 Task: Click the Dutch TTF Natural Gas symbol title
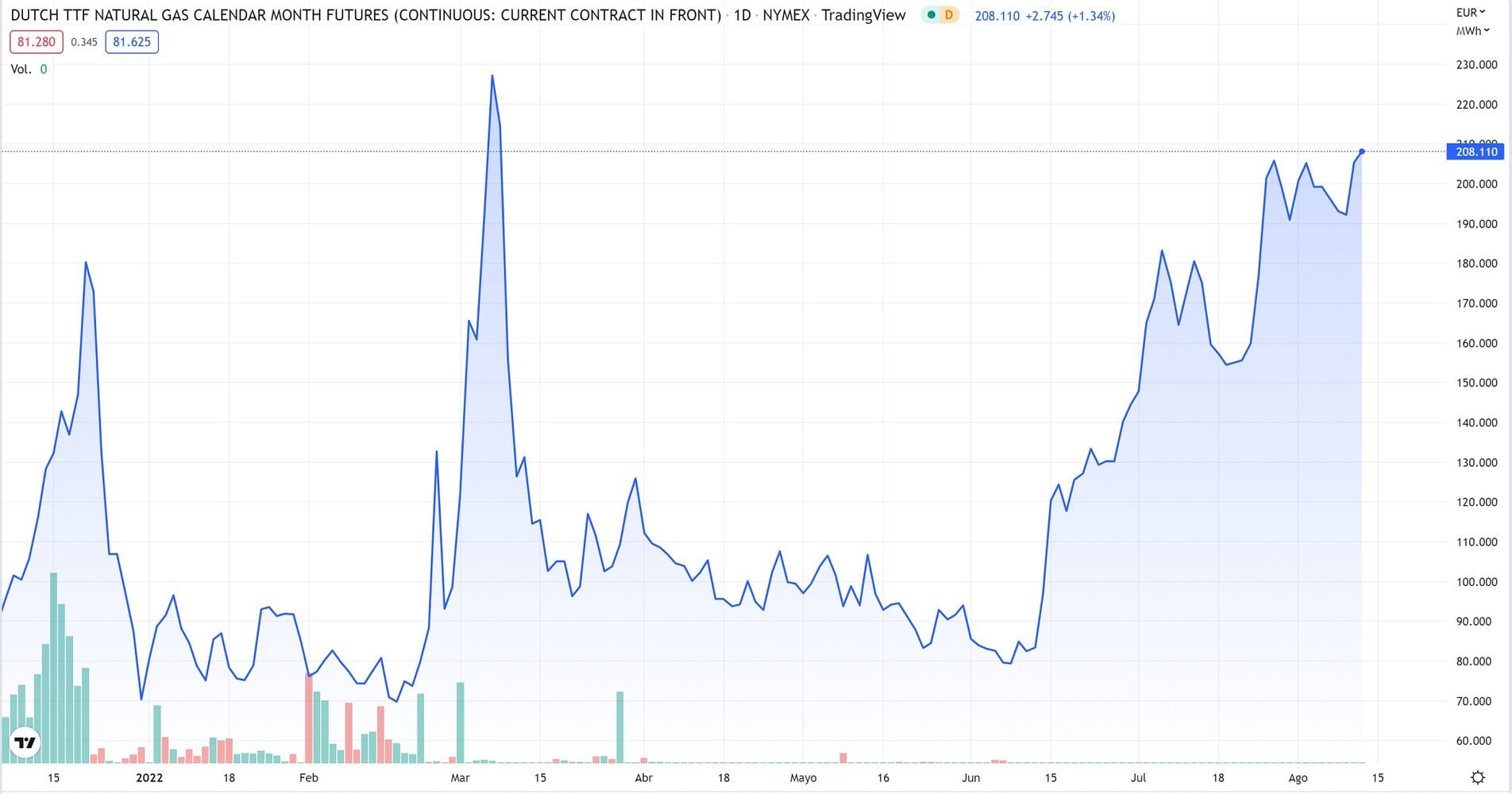(366, 15)
